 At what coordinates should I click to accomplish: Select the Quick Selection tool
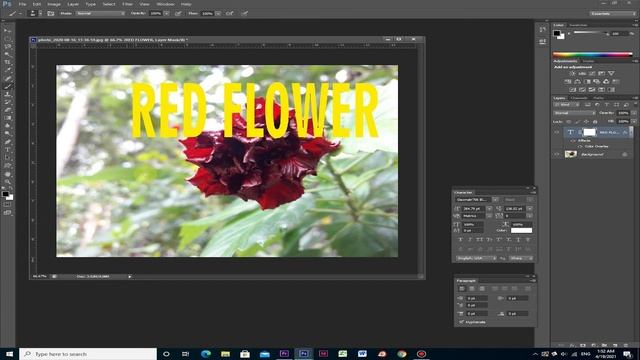pos(7,54)
